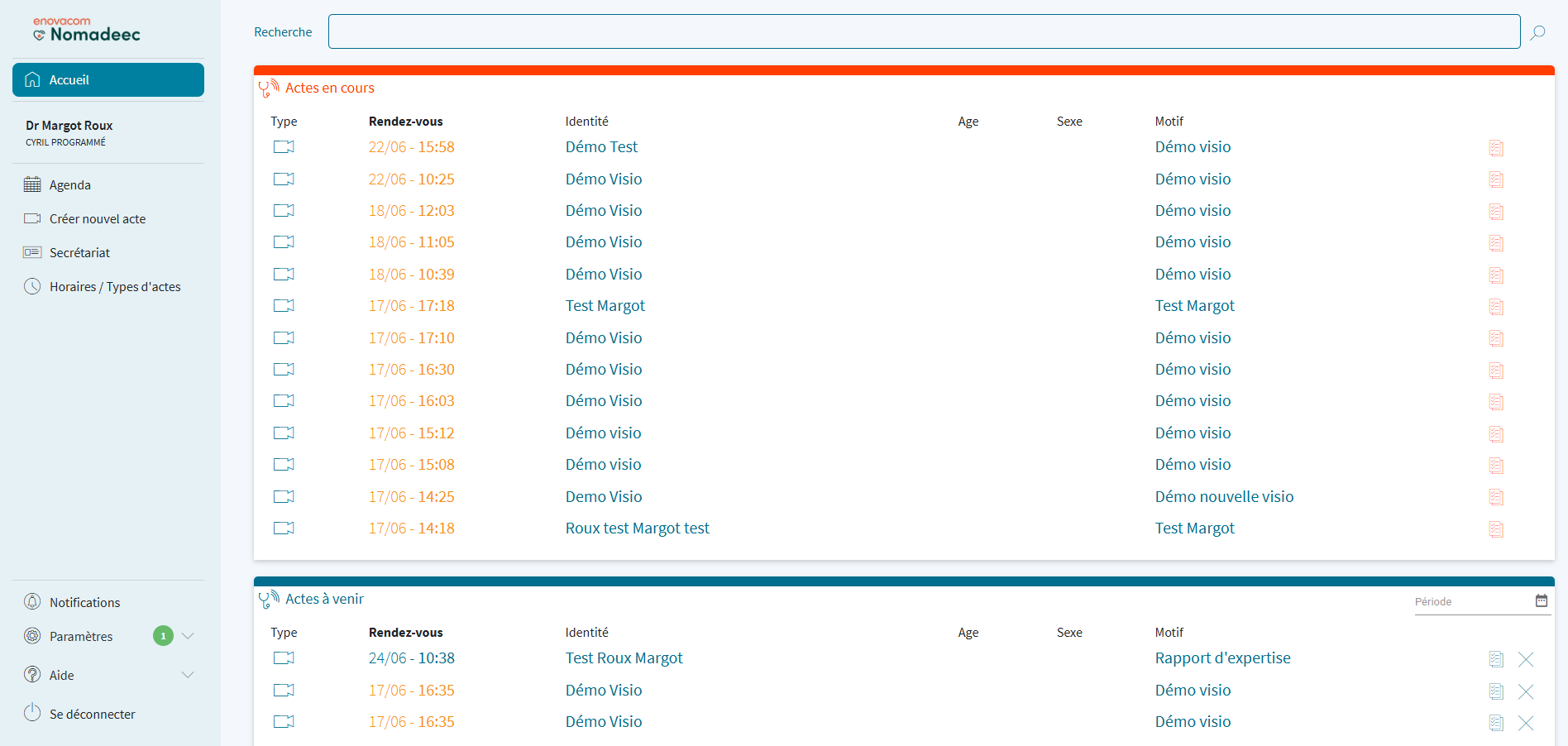This screenshot has width=1568, height=746.
Task: Expand the Aide chevron
Action: tap(188, 675)
